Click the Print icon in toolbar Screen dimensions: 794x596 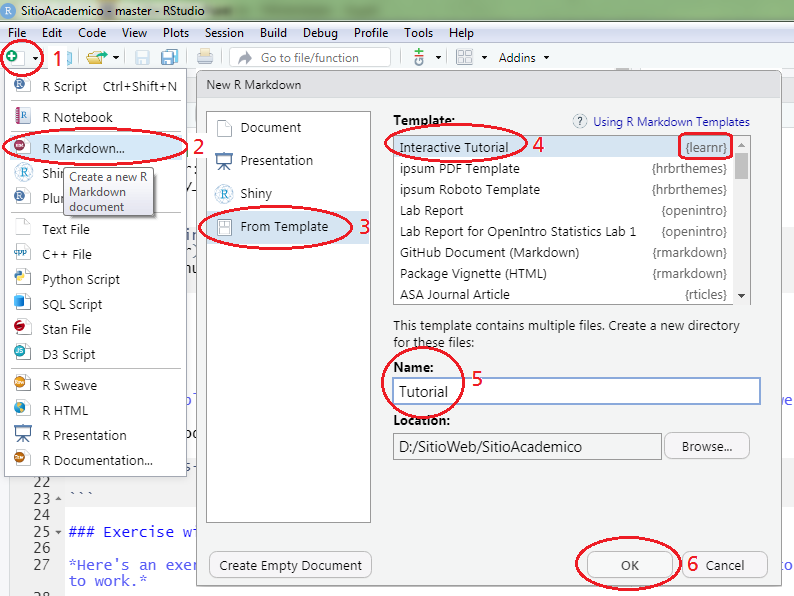[x=205, y=57]
